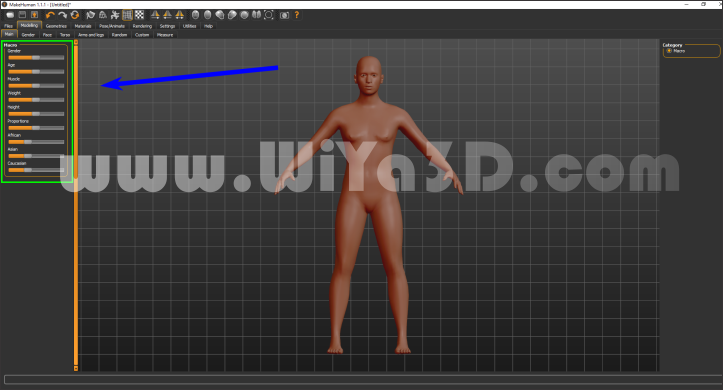Select the fourth head view icon
This screenshot has width=723, height=390.
click(232, 15)
